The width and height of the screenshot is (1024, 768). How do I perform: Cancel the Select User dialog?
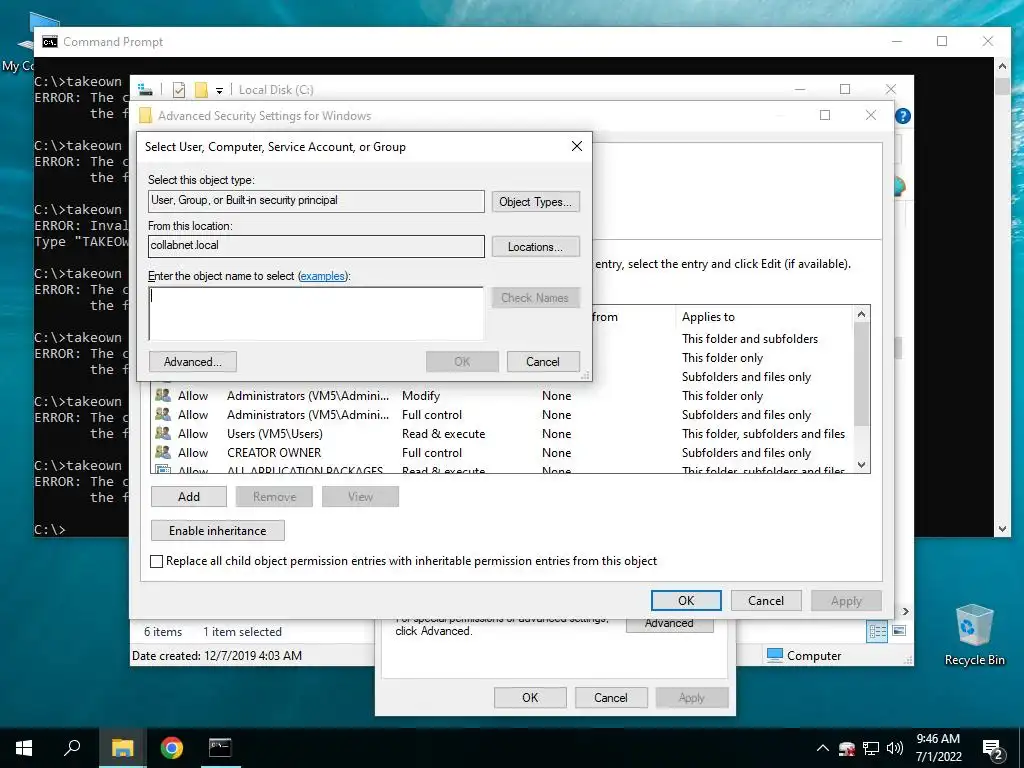(x=543, y=362)
